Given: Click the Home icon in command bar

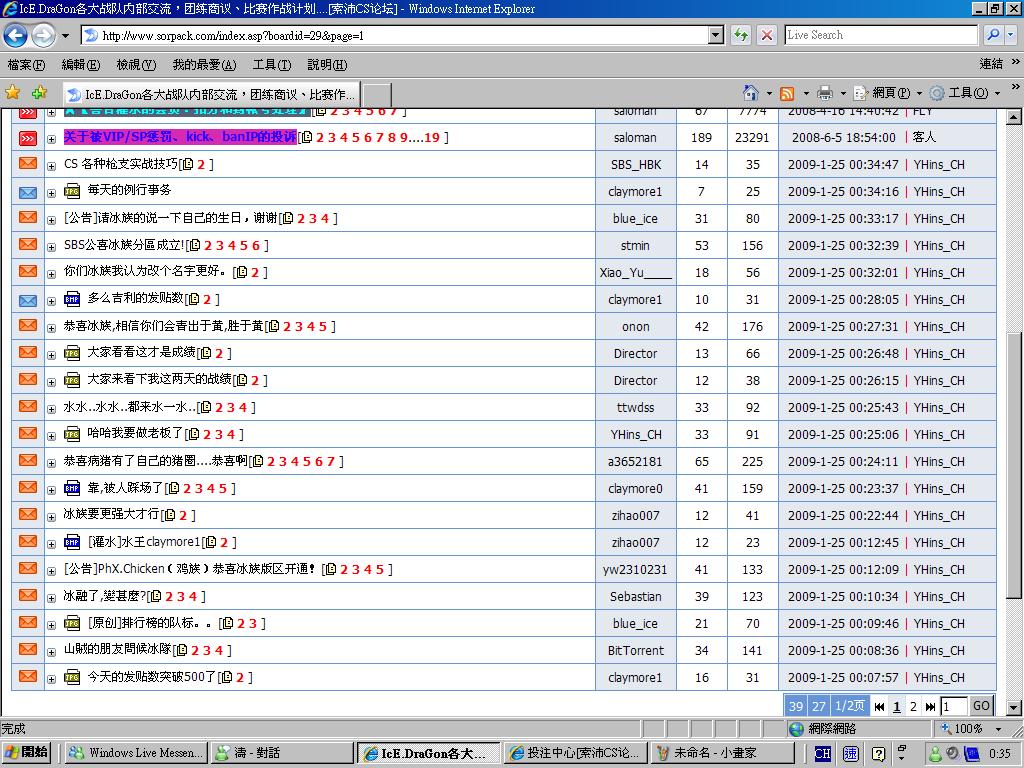Looking at the screenshot, I should (x=750, y=93).
